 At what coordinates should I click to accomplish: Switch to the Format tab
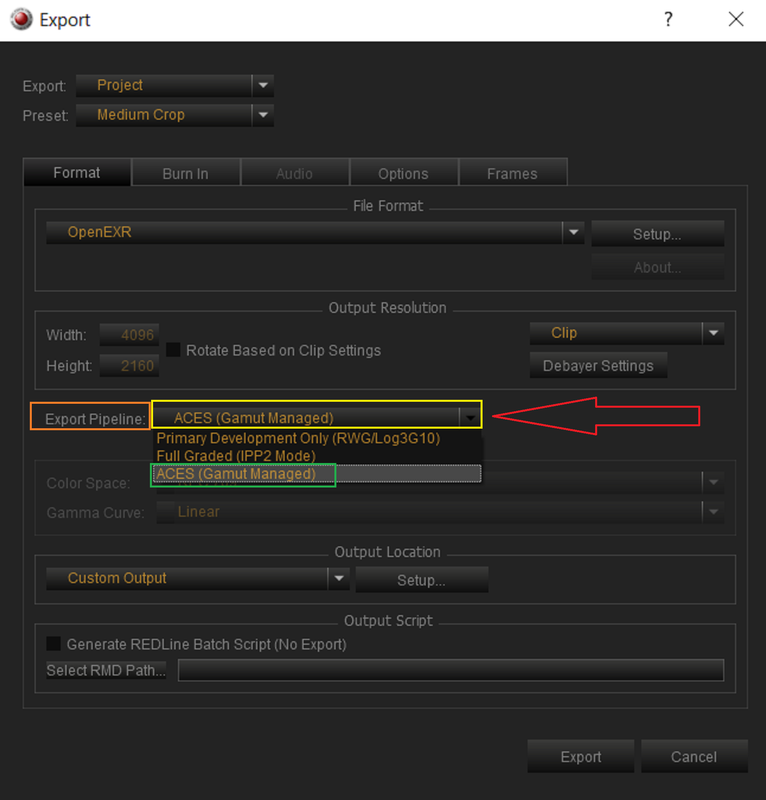coord(77,172)
